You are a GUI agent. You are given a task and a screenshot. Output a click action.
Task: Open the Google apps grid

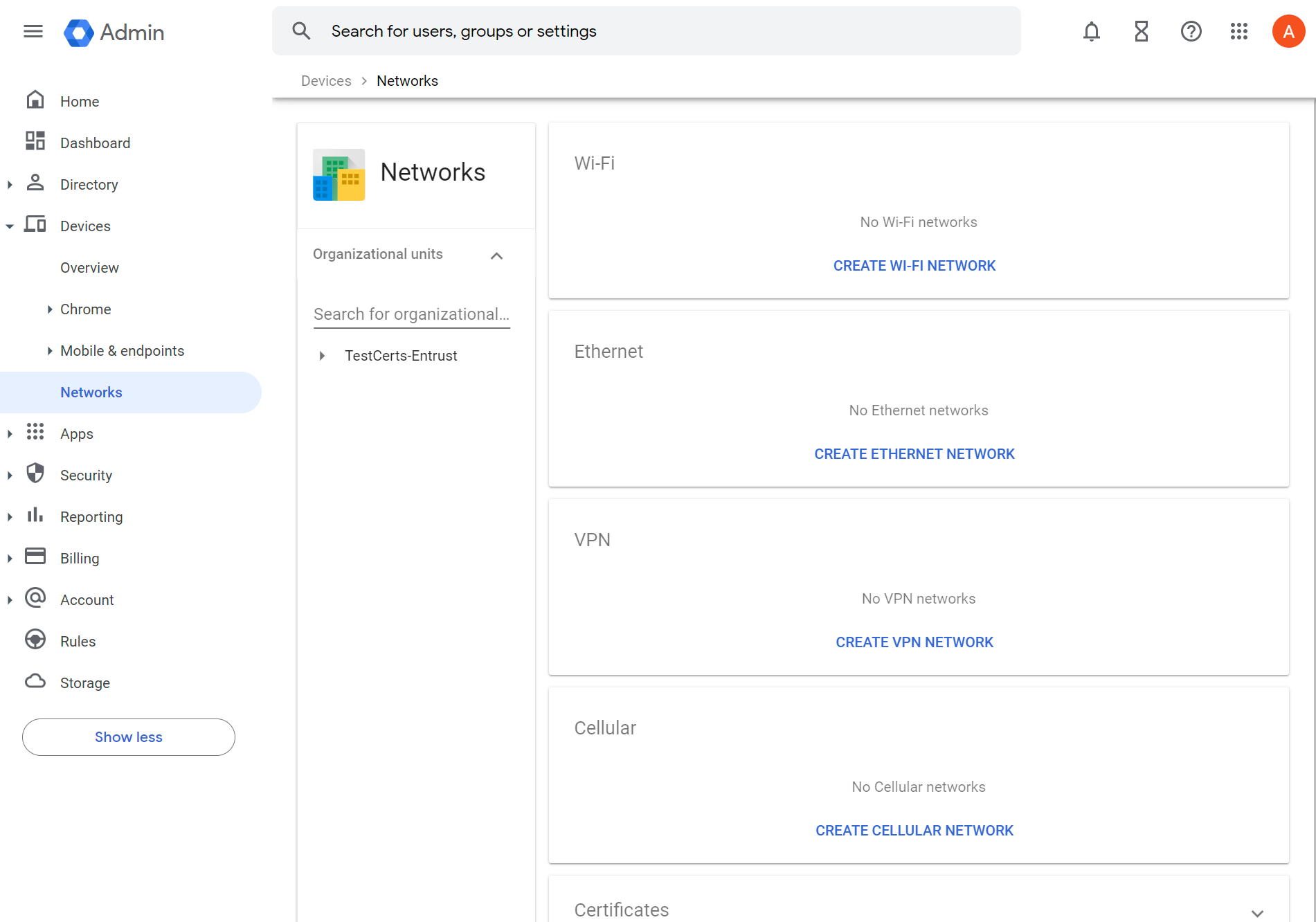(1238, 32)
